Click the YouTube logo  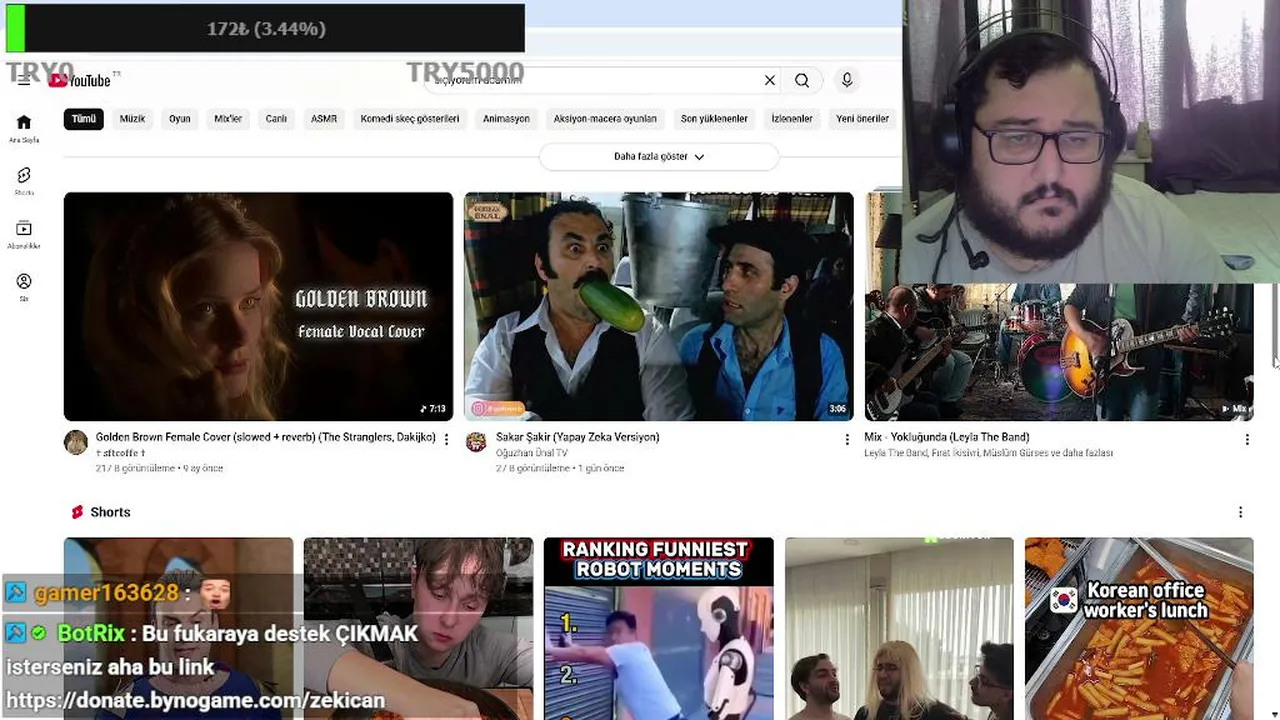pyautogui.click(x=80, y=80)
